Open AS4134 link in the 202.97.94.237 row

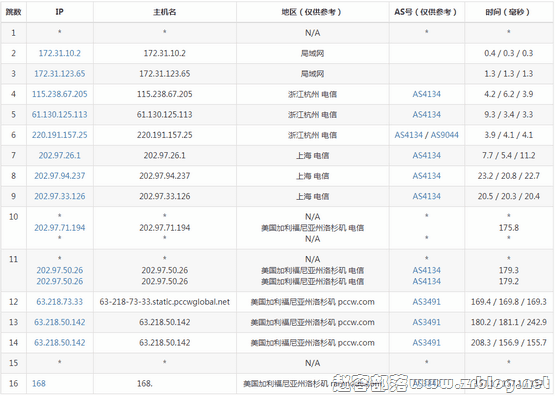coord(427,176)
